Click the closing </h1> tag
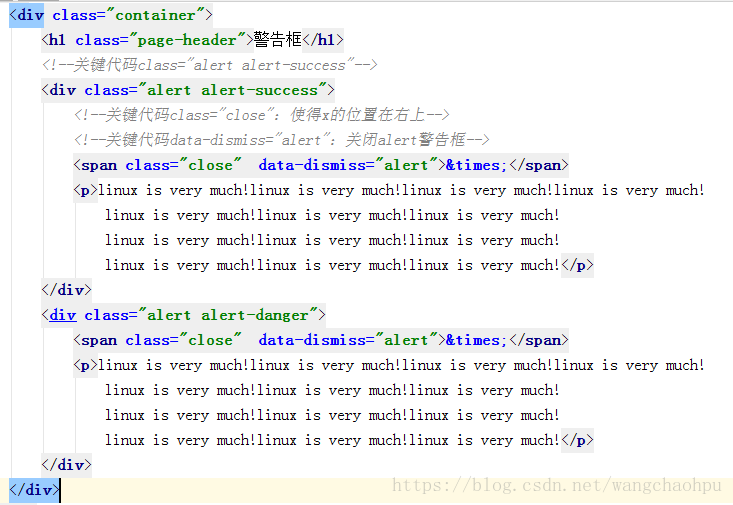733x505 pixels. tap(323, 40)
